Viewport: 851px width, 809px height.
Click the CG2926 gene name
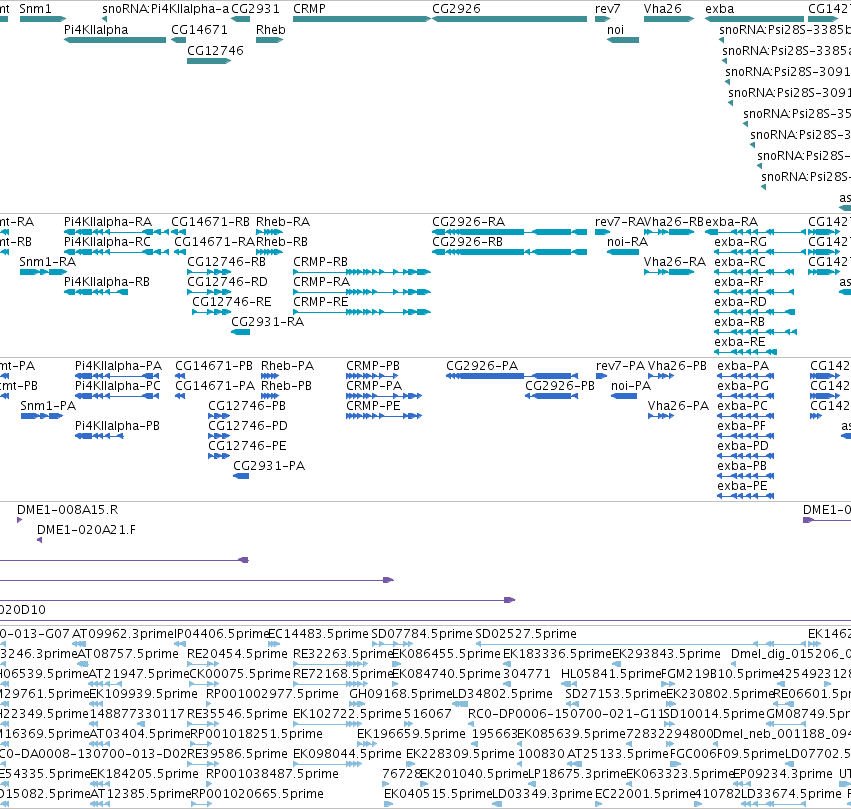[x=456, y=9]
